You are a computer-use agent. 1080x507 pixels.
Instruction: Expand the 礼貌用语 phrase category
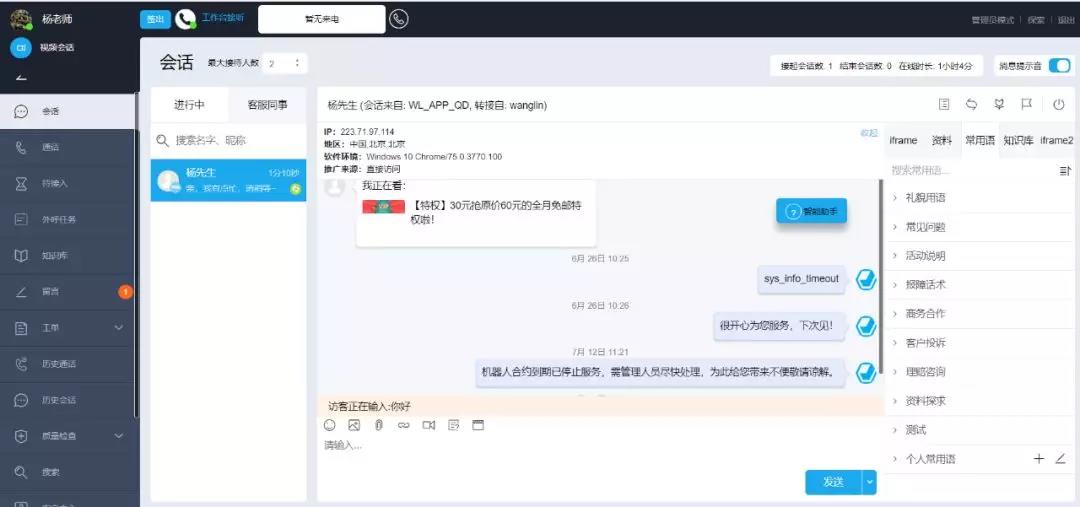coord(925,198)
